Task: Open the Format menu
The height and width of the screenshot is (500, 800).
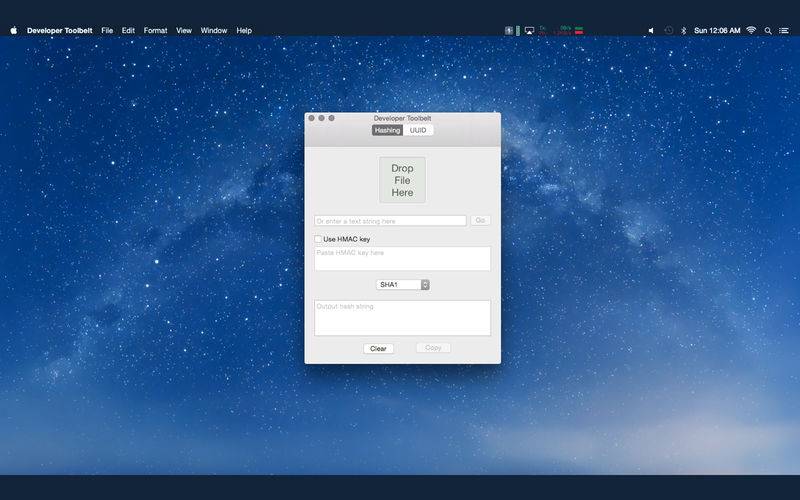Action: click(x=156, y=31)
